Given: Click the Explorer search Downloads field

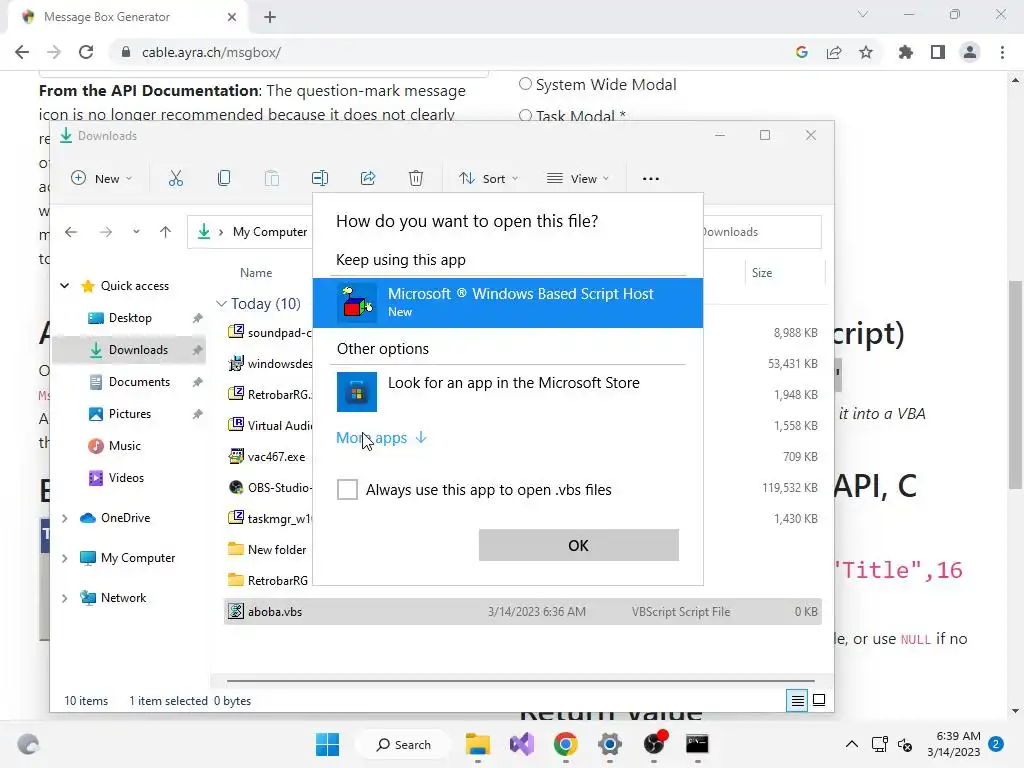Looking at the screenshot, I should tap(761, 232).
